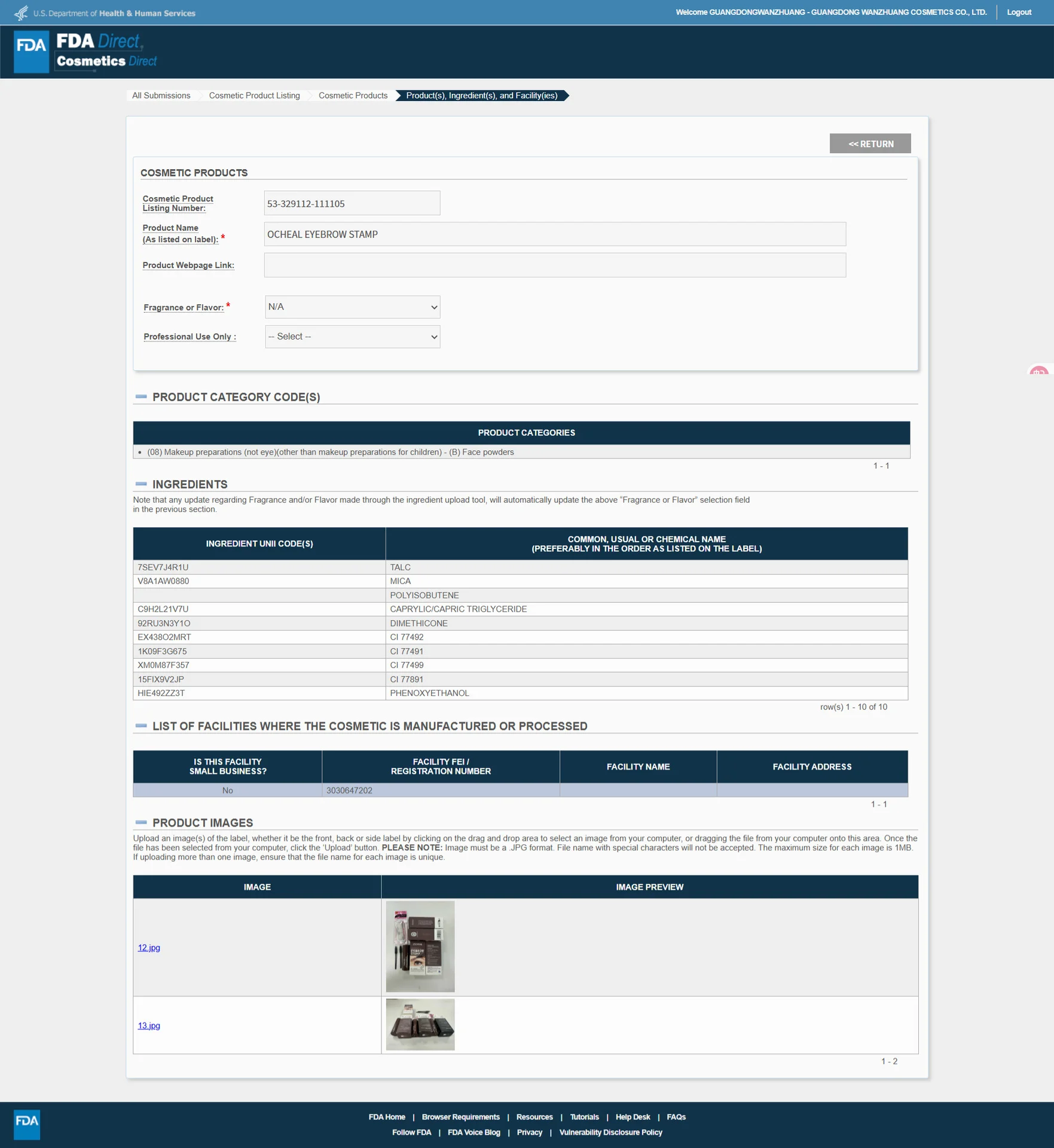
Task: Open FDA Voice Blog footer link
Action: tap(473, 1132)
